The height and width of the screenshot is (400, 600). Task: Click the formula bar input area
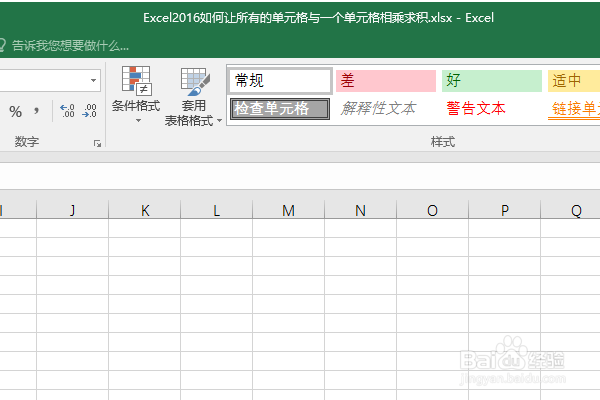click(x=300, y=176)
